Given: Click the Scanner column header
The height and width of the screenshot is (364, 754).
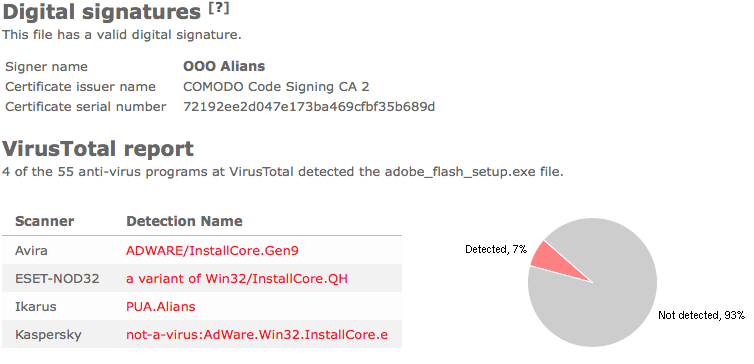Looking at the screenshot, I should (x=45, y=221).
